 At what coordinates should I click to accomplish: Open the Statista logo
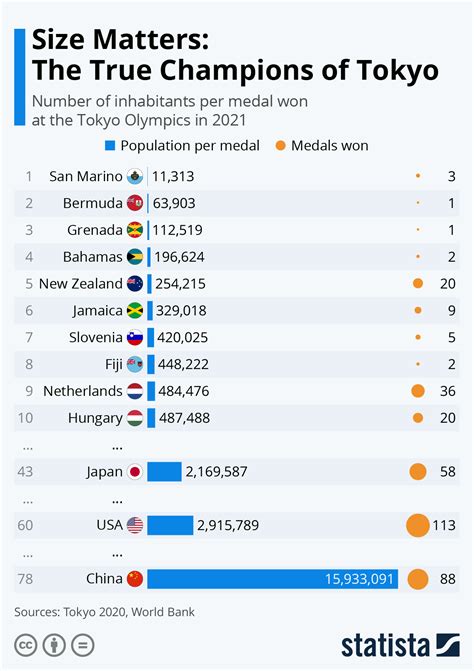click(400, 645)
